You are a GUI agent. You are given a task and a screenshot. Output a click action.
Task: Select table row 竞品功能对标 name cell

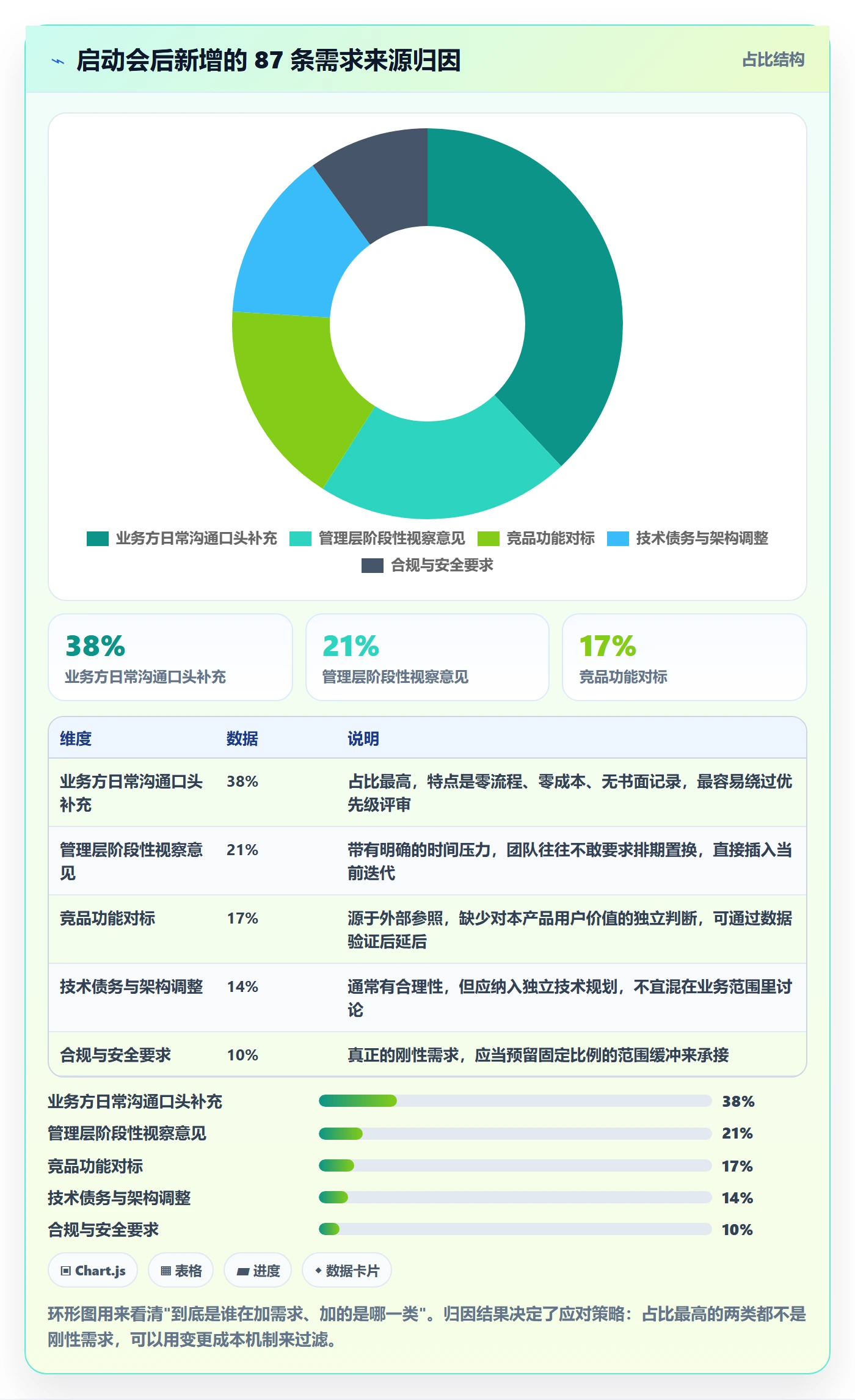click(x=107, y=918)
